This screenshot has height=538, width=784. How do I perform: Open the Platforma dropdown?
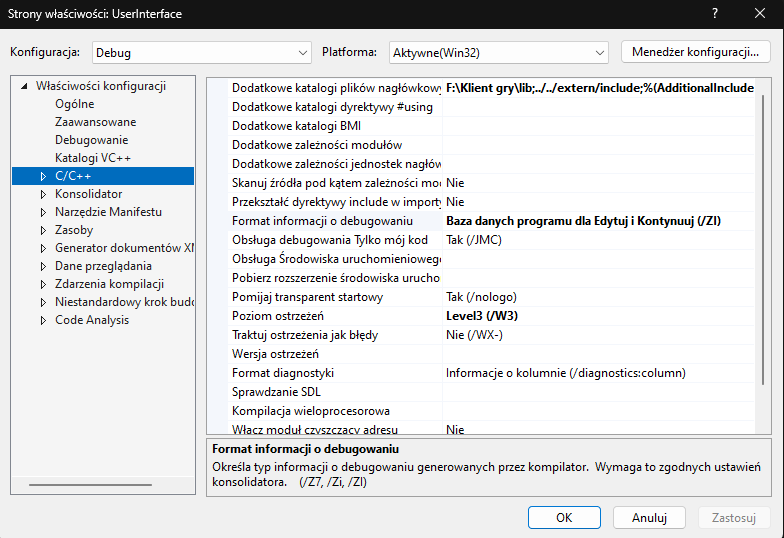click(x=498, y=52)
